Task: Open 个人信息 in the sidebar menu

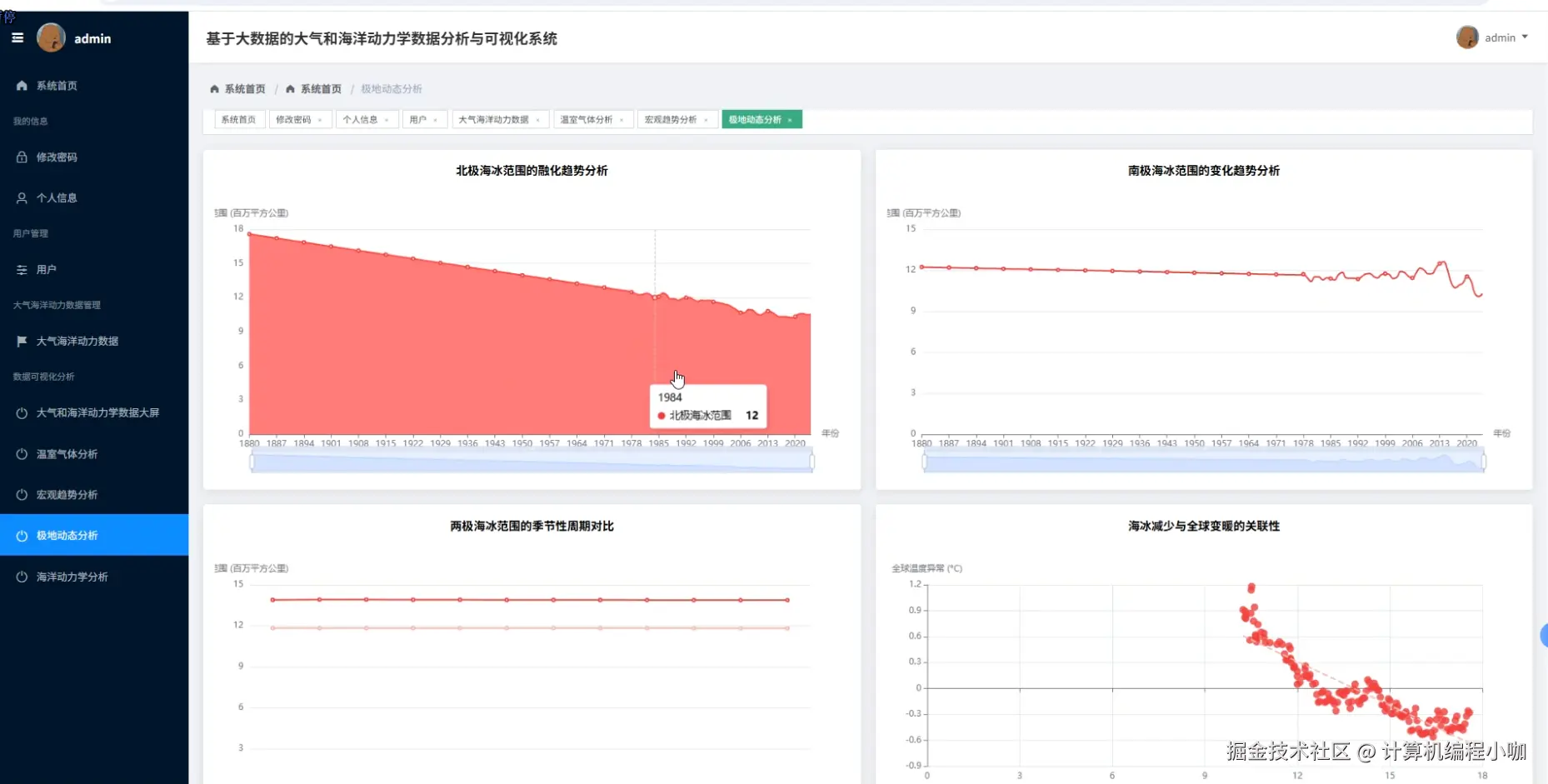Action: tap(94, 198)
